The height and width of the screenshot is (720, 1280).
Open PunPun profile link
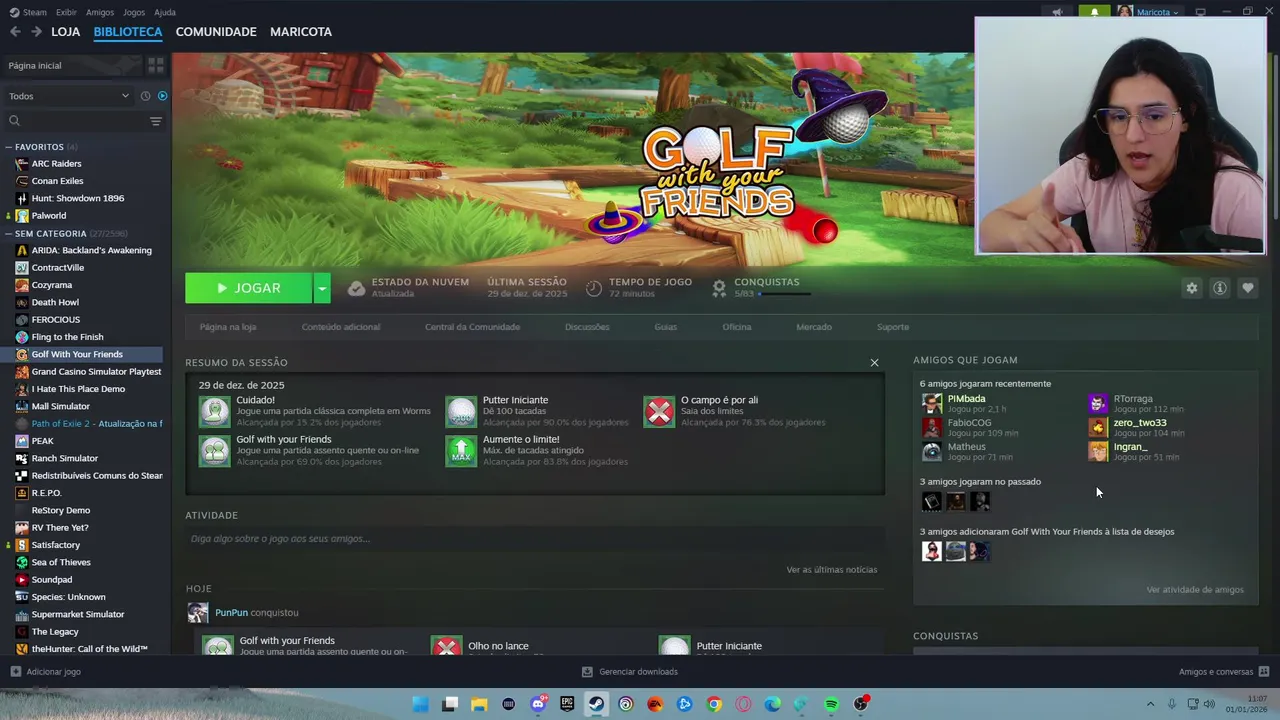231,613
